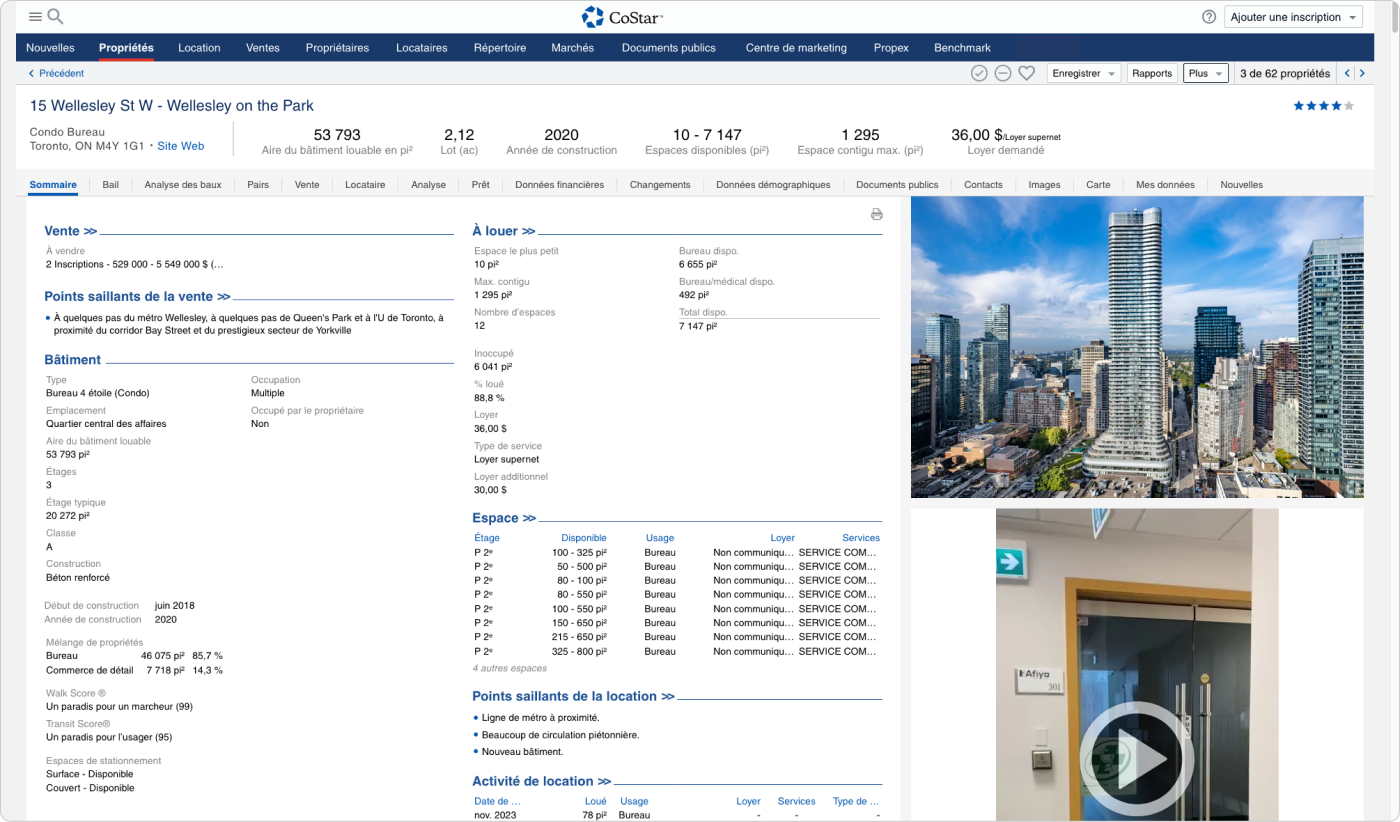Expand the Plus dropdown
Viewport: 1400px width, 822px height.
click(x=1205, y=73)
